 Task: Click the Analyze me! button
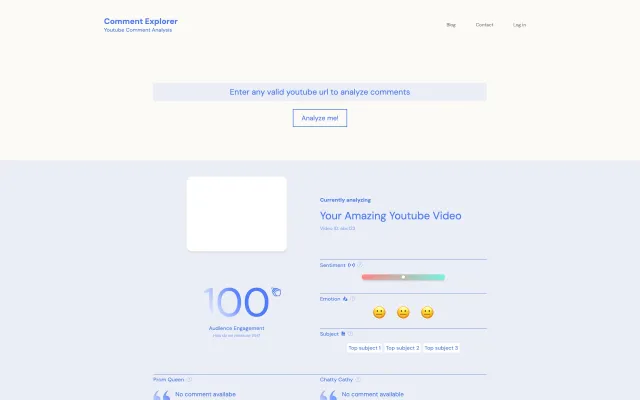320,118
